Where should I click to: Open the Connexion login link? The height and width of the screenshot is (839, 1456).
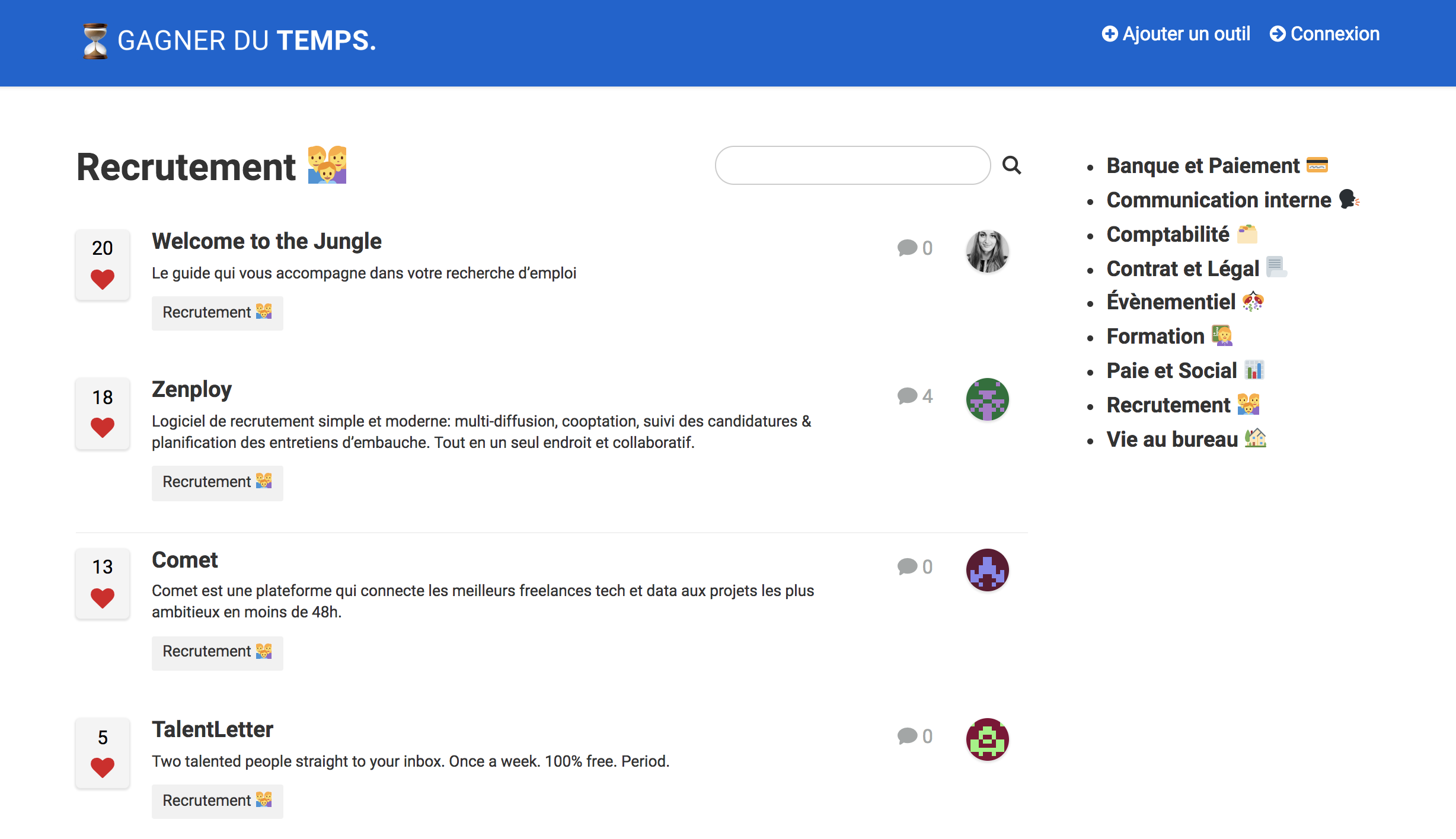tap(1324, 34)
